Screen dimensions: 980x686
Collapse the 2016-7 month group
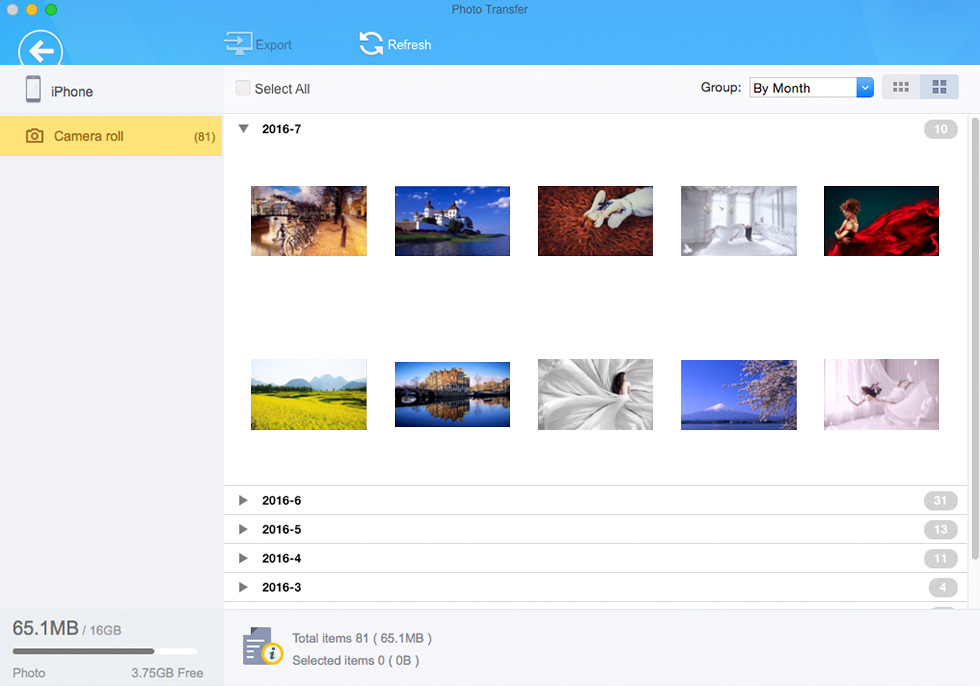(244, 129)
